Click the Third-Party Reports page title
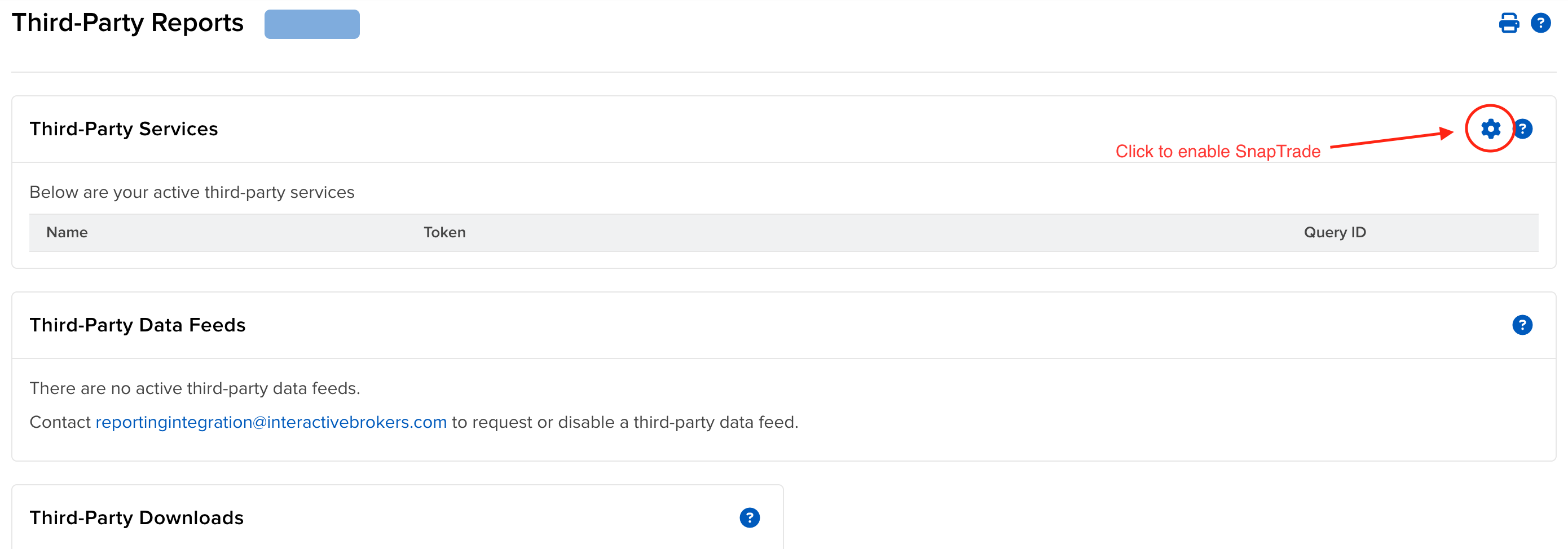This screenshot has width=1568, height=549. [x=127, y=23]
